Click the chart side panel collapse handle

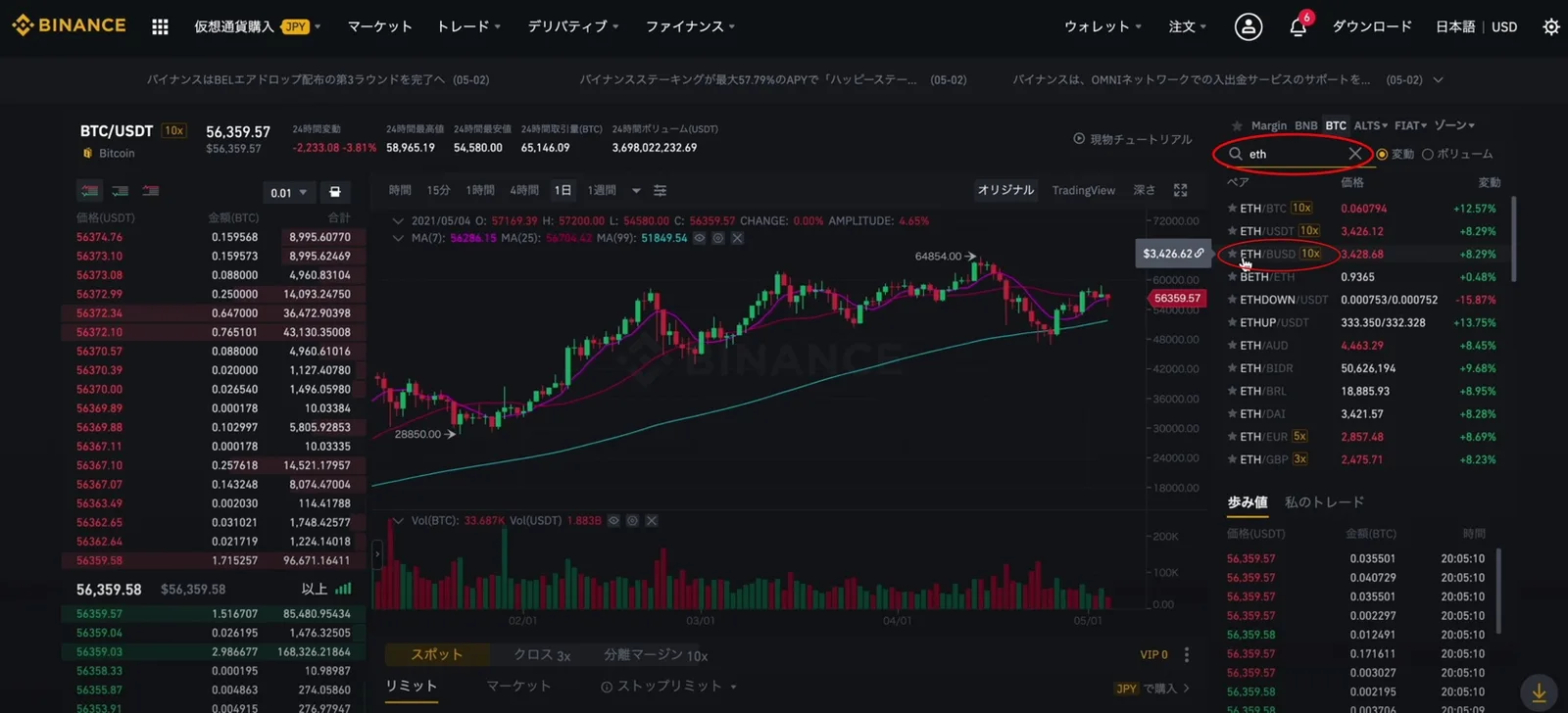(x=377, y=554)
